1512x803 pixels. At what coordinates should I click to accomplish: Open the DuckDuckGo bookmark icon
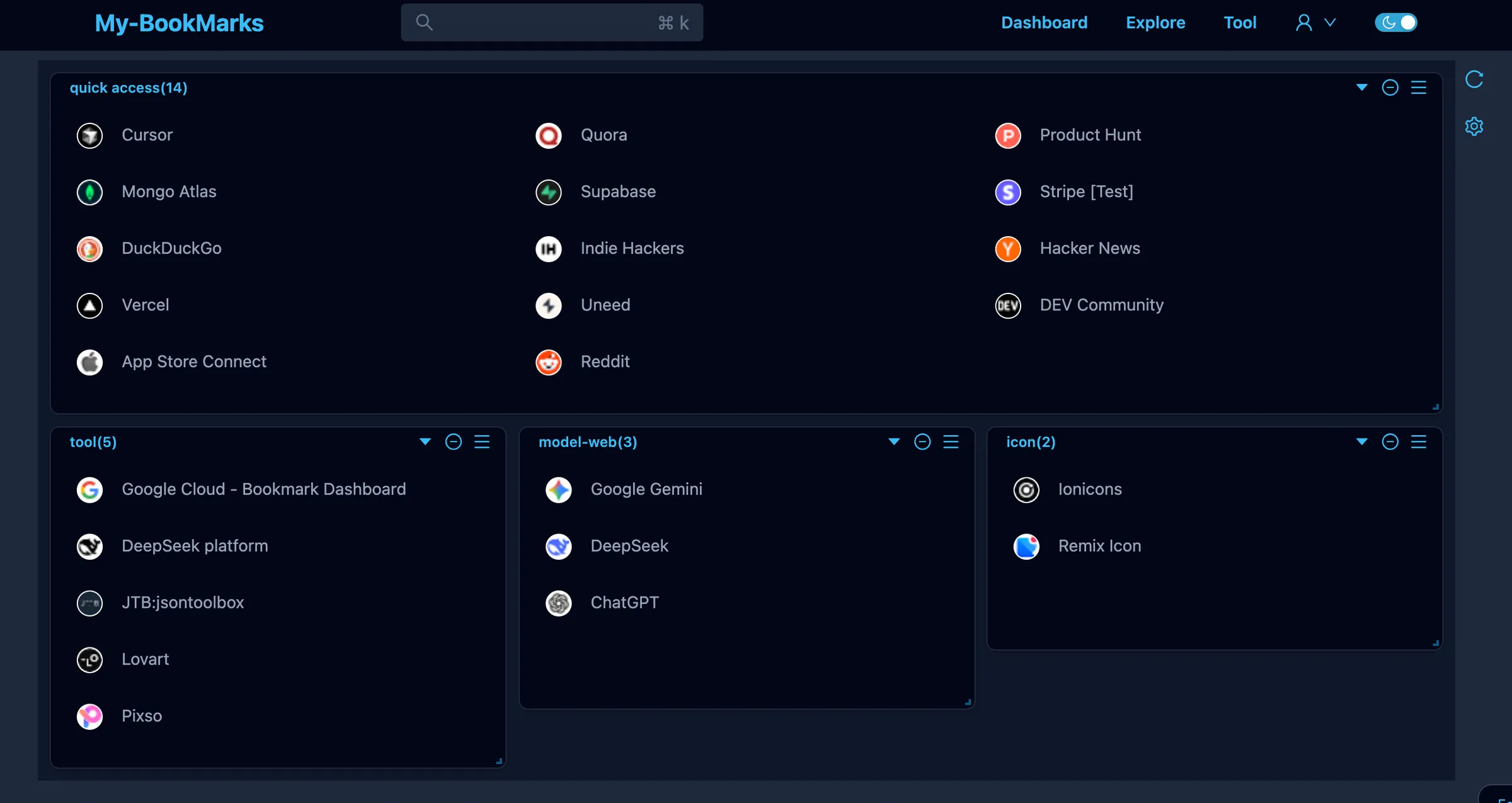(x=89, y=249)
